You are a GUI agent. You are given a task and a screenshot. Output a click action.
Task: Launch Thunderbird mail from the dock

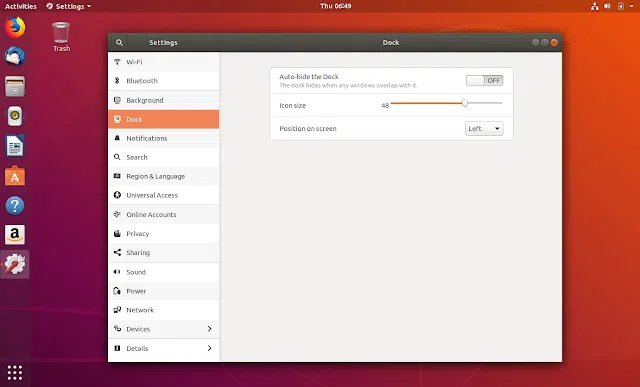(15, 57)
